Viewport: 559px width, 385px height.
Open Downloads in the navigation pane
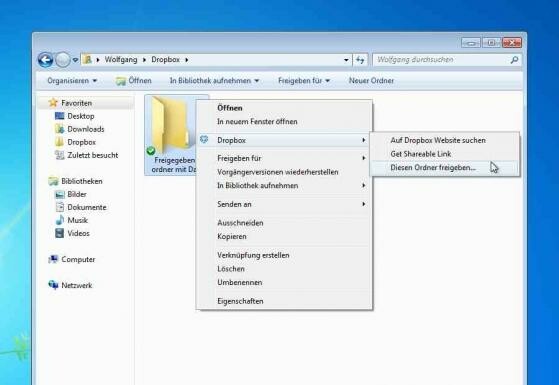[x=80, y=129]
